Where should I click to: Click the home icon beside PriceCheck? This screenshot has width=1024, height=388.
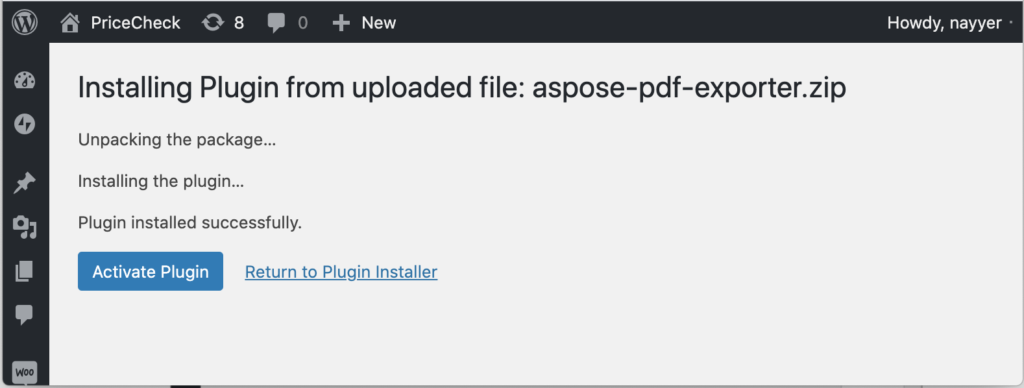69,23
